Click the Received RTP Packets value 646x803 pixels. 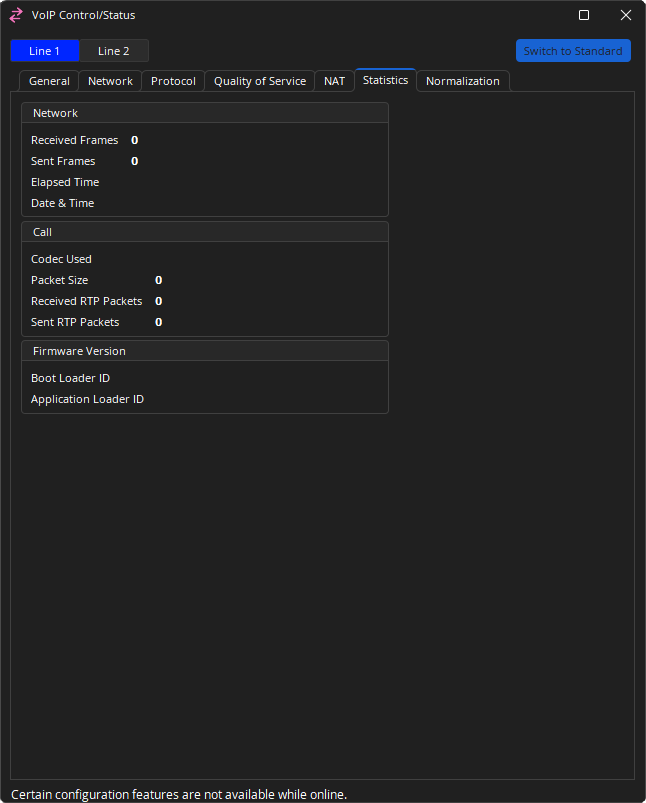[158, 301]
